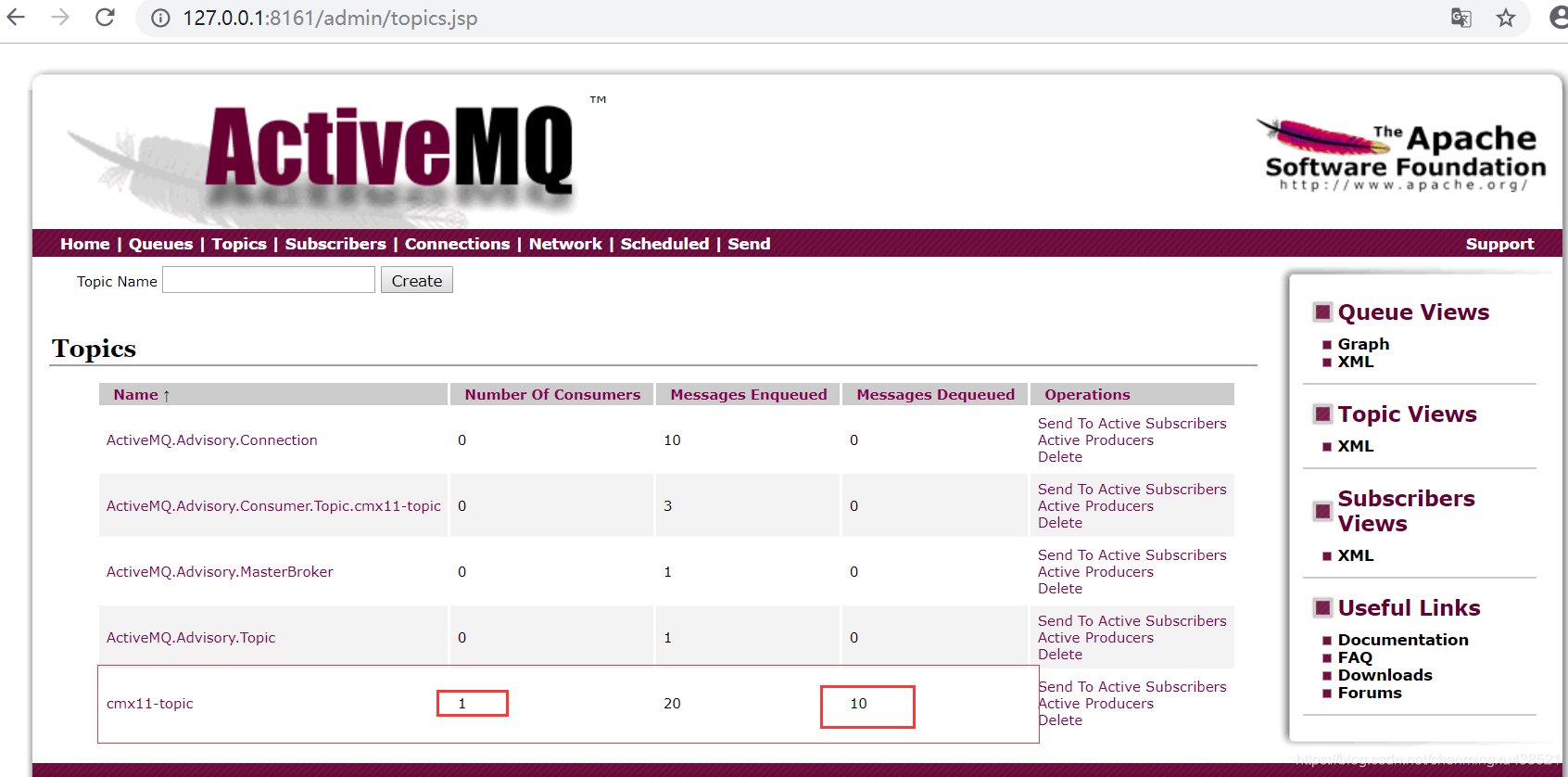Bookmark this page with star icon
Image resolution: width=1568 pixels, height=777 pixels.
(x=1506, y=18)
